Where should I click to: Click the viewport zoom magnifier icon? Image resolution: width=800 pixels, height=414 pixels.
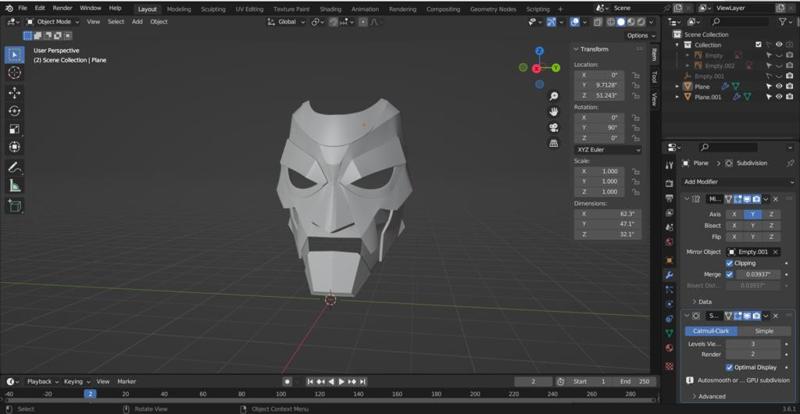pos(554,96)
